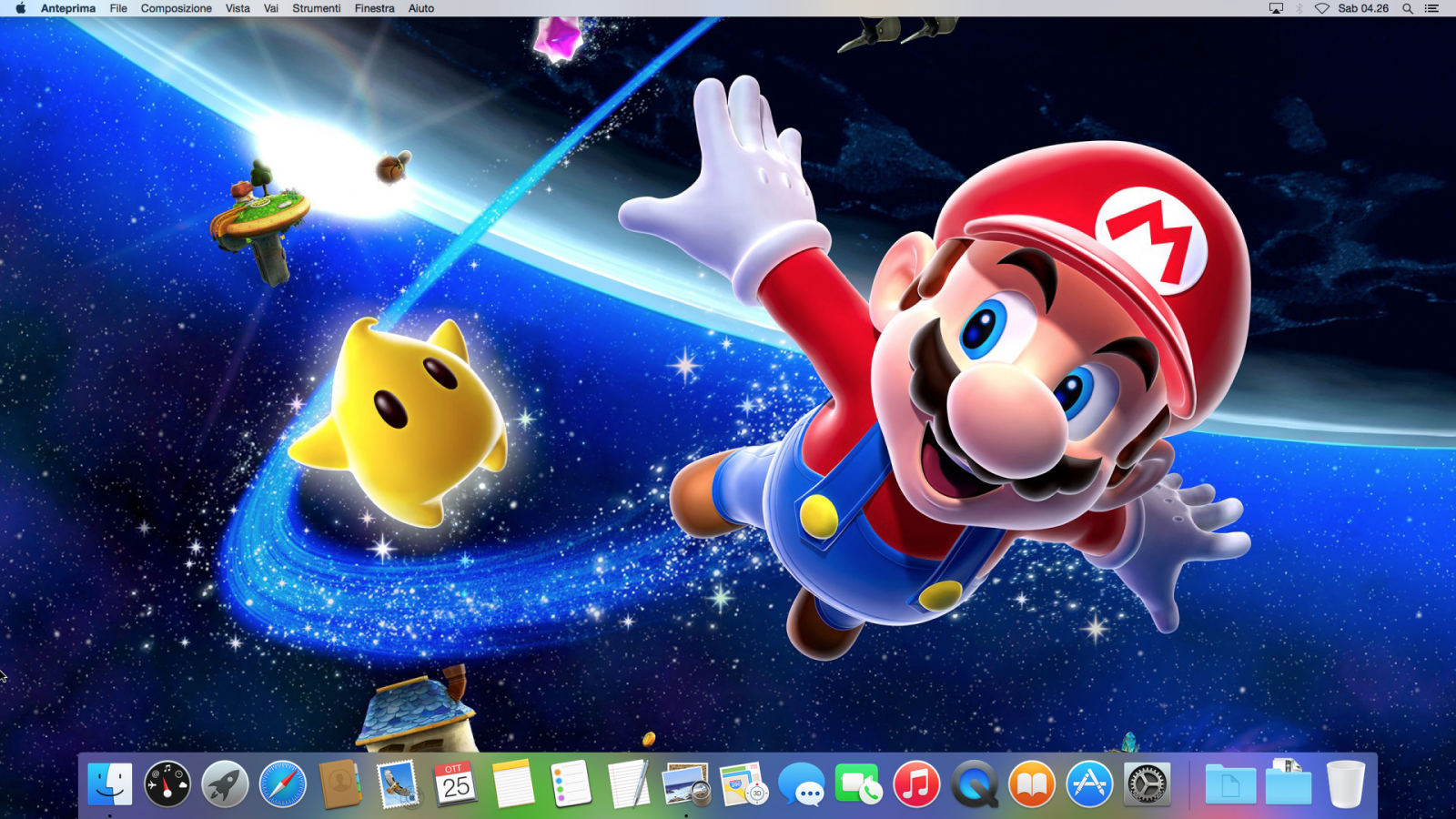
Task: Open iTunes music note icon
Action: pos(916,784)
